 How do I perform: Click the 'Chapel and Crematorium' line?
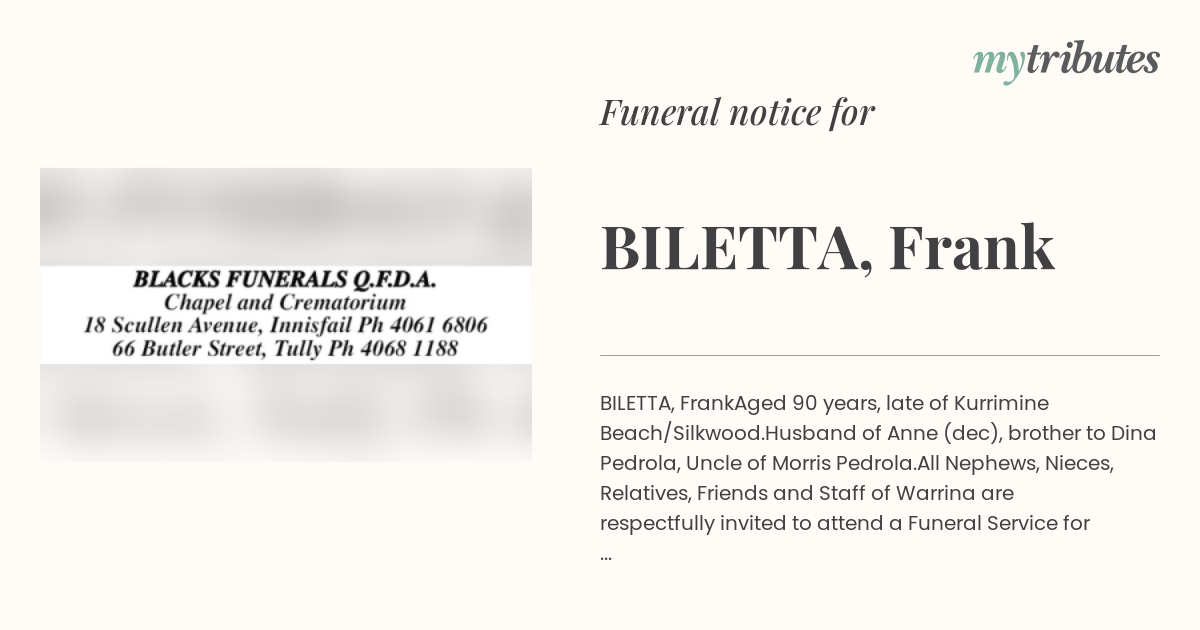[x=285, y=302]
